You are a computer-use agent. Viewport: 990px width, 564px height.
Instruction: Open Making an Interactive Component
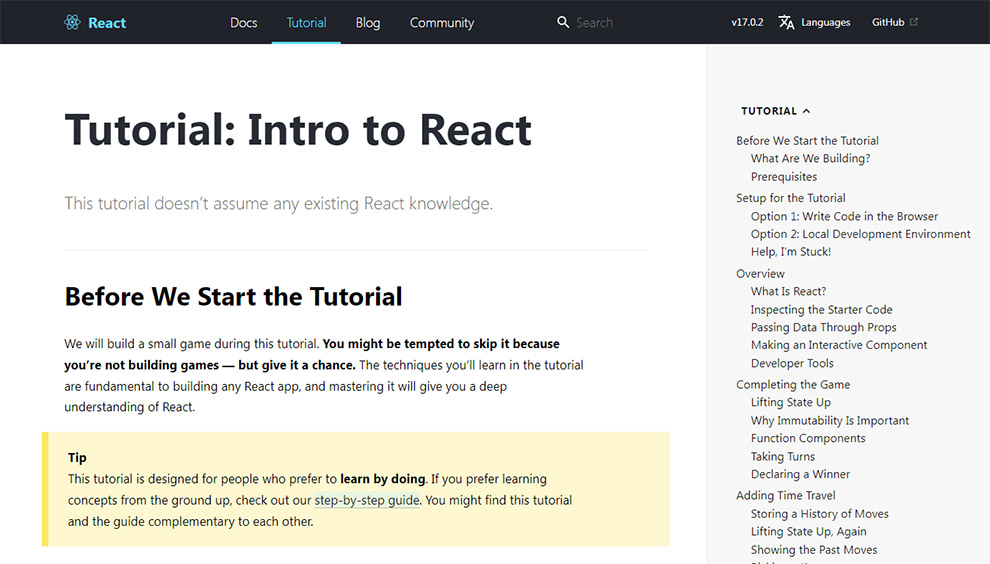tap(839, 345)
